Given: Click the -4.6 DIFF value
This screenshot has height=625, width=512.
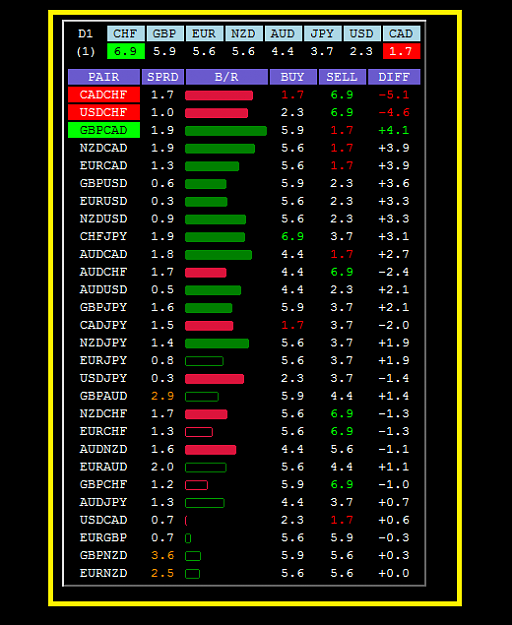Looking at the screenshot, I should [394, 112].
